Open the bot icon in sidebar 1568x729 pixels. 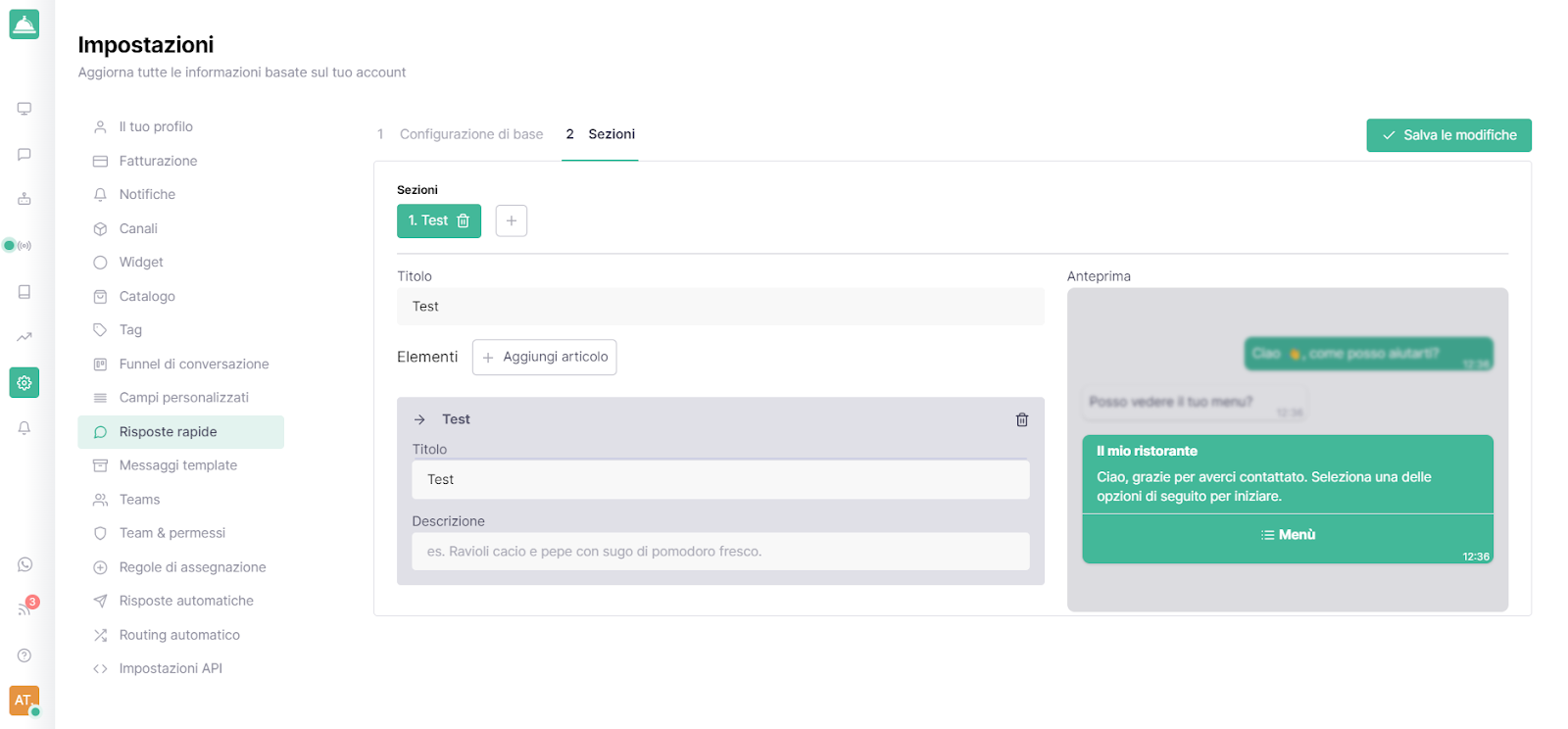(x=24, y=199)
